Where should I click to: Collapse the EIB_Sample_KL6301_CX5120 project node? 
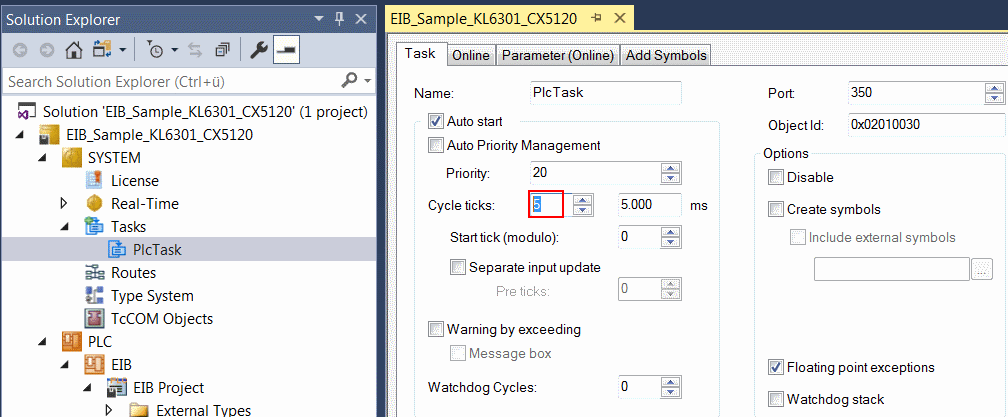tap(19, 135)
